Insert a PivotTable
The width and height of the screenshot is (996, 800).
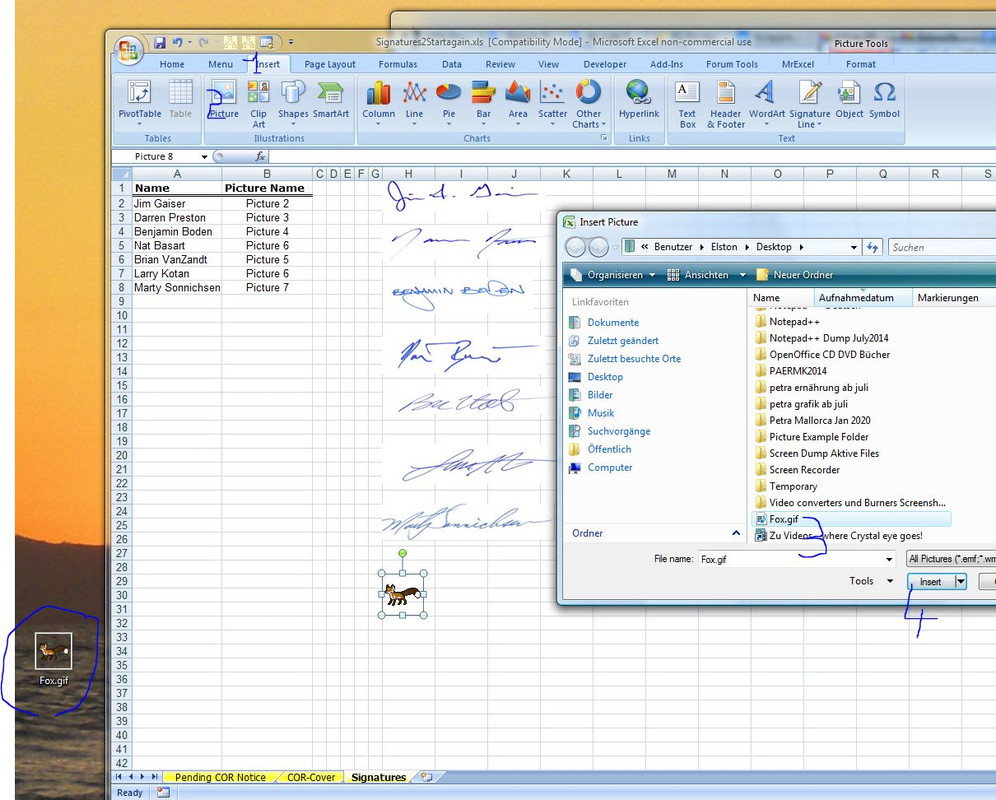tap(140, 102)
